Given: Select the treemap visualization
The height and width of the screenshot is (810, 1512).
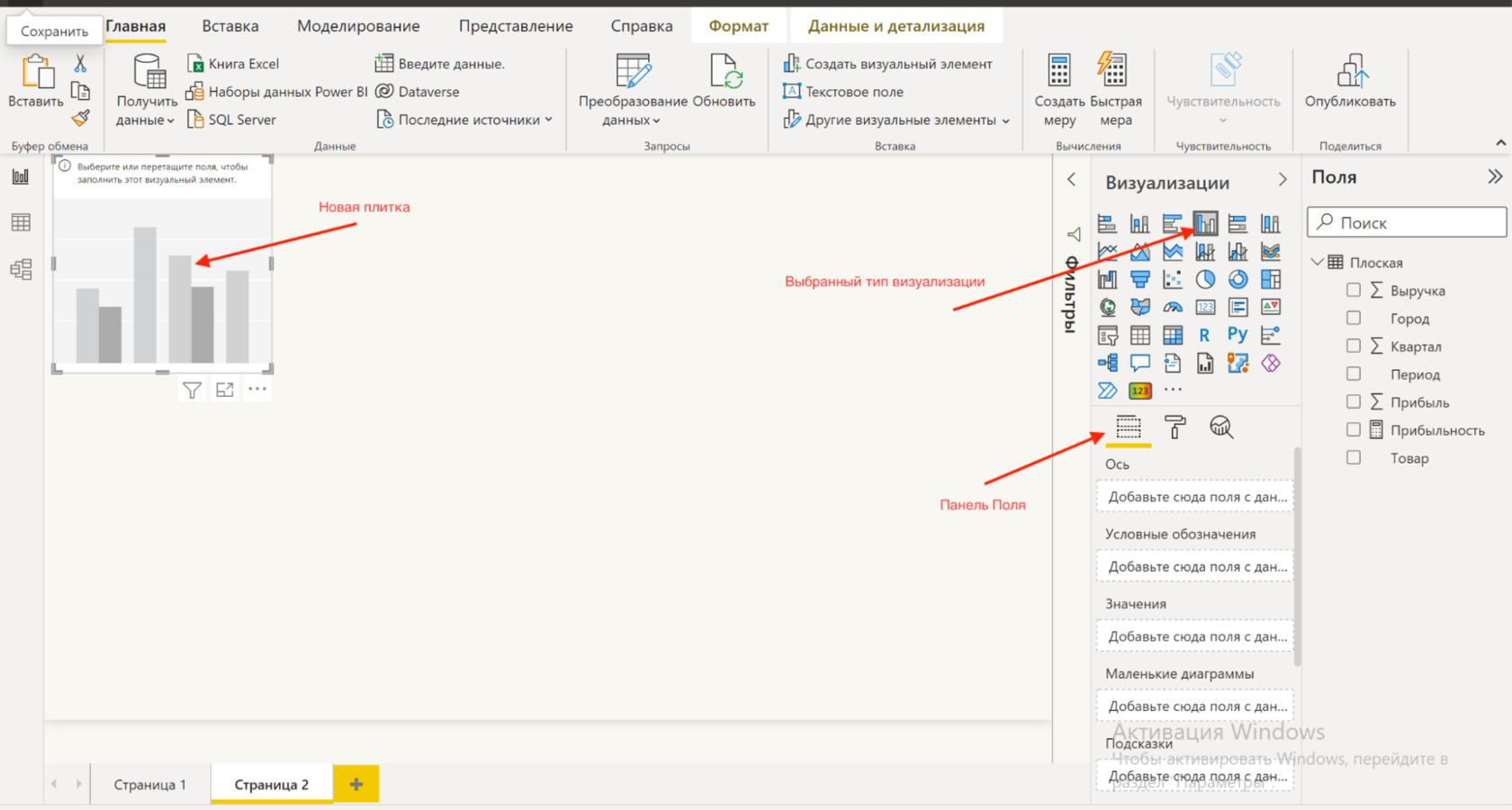Looking at the screenshot, I should [x=1270, y=279].
